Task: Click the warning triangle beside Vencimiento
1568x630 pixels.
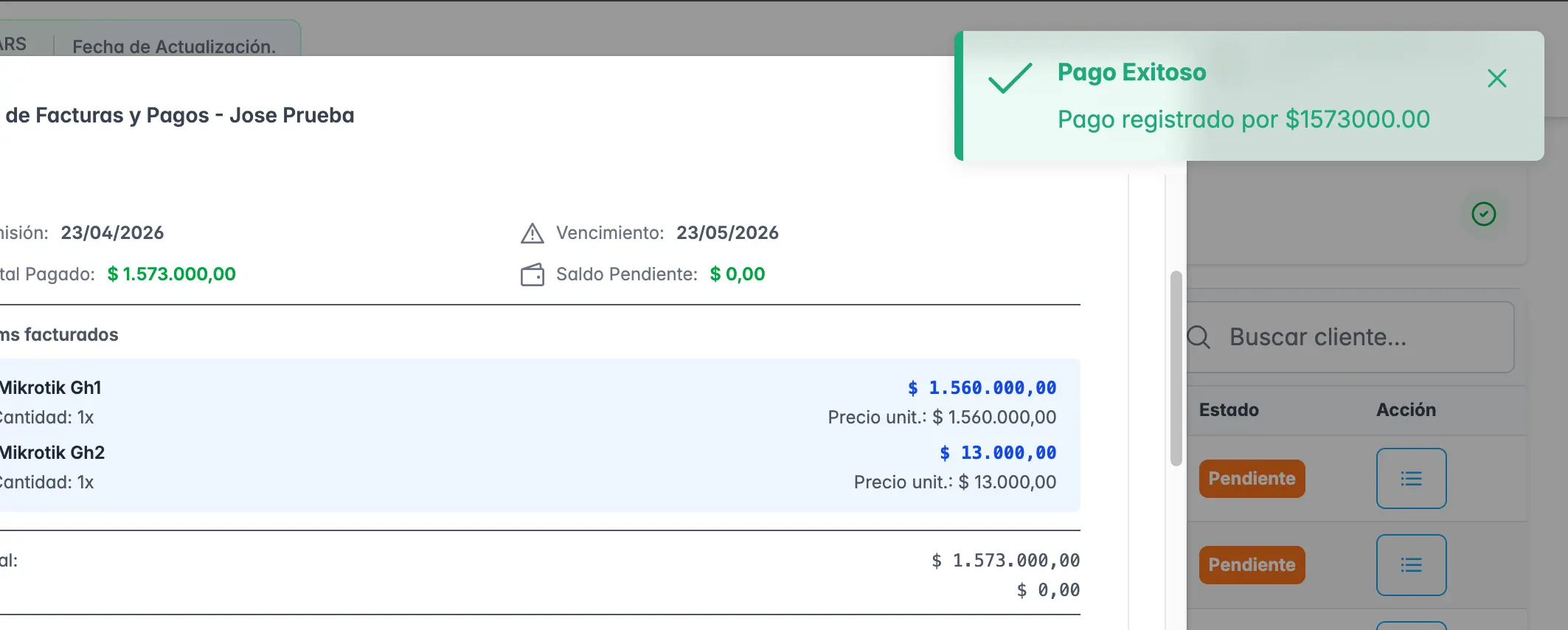Action: pos(532,233)
